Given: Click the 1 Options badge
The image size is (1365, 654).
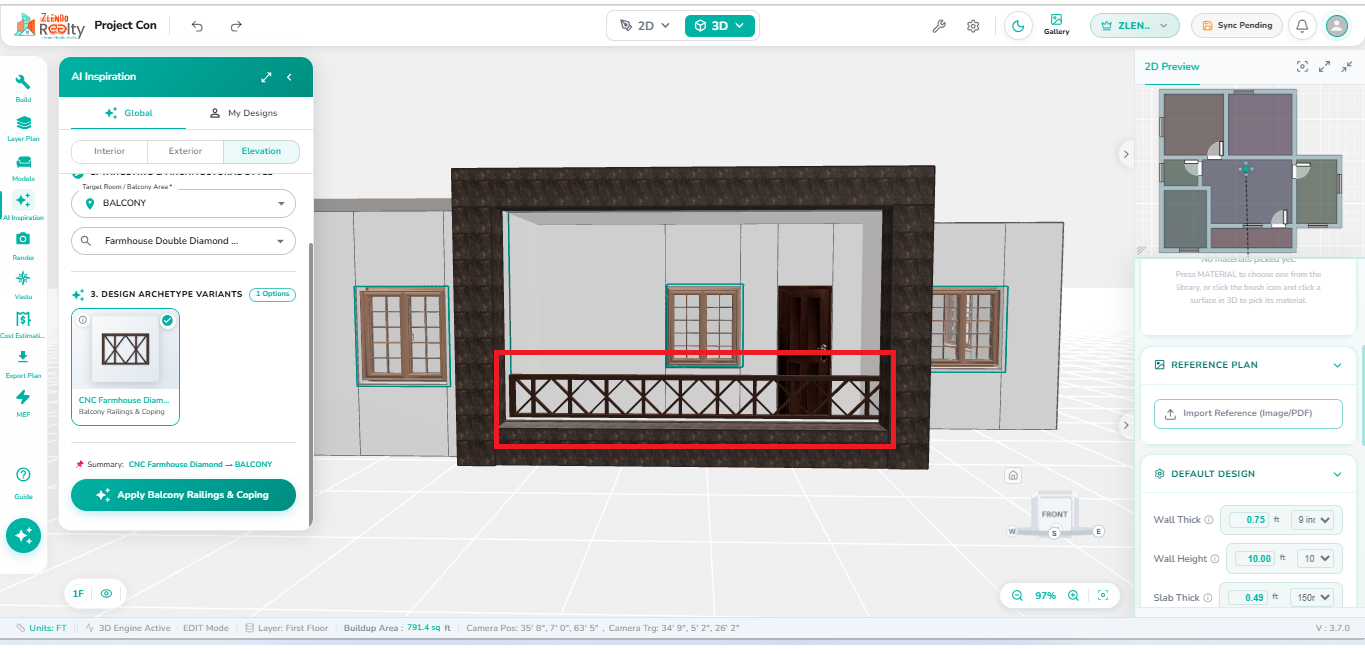Looking at the screenshot, I should coord(272,294).
